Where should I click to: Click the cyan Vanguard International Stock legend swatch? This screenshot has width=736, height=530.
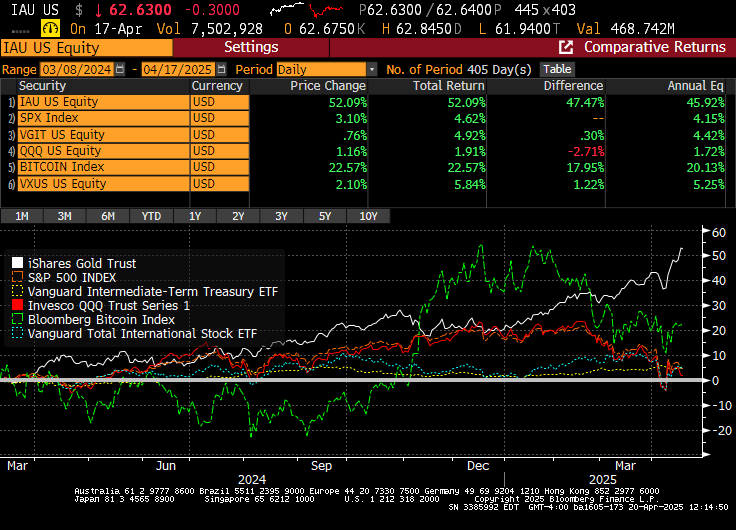[x=17, y=333]
